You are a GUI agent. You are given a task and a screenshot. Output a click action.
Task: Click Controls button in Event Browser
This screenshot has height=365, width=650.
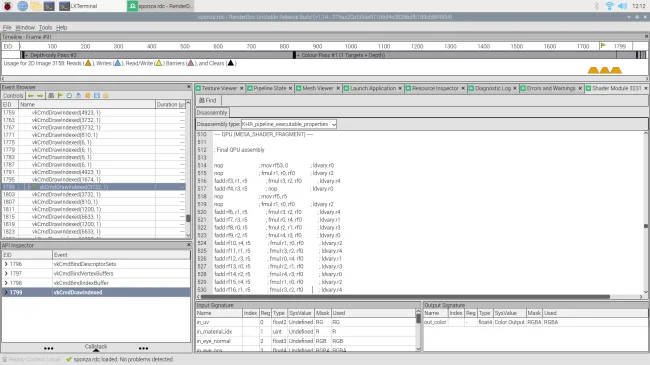click(x=13, y=95)
